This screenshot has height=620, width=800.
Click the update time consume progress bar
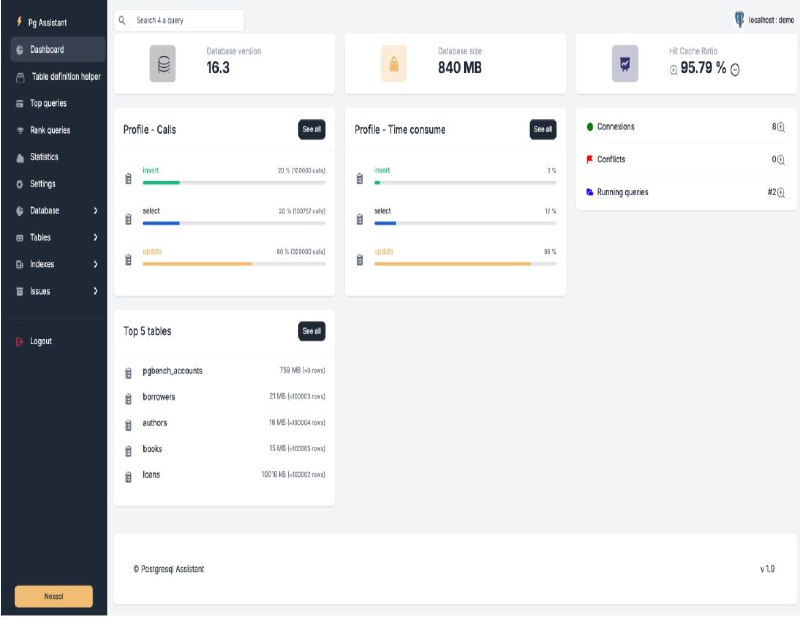(x=465, y=264)
